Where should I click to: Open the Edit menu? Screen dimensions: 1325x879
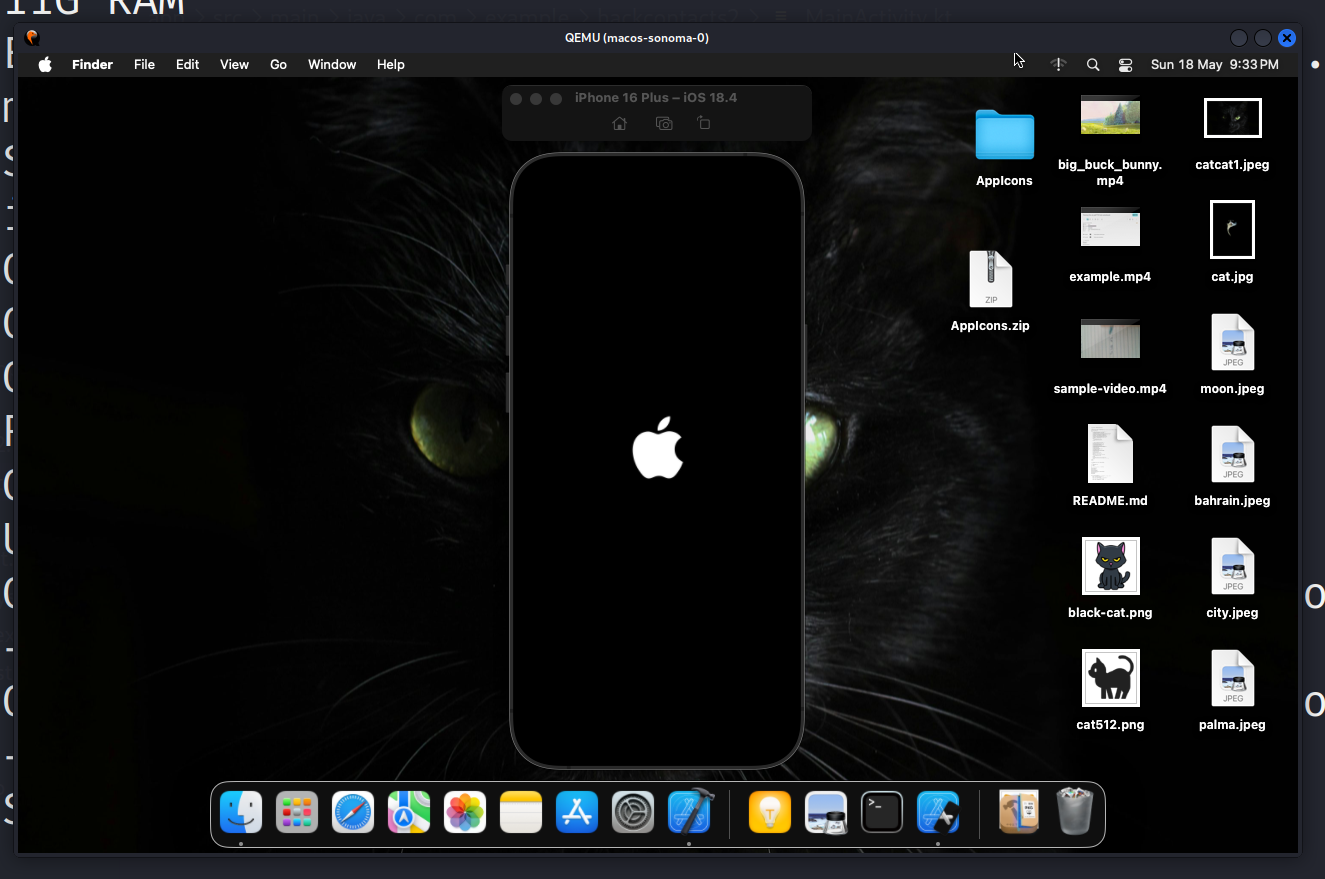click(188, 64)
